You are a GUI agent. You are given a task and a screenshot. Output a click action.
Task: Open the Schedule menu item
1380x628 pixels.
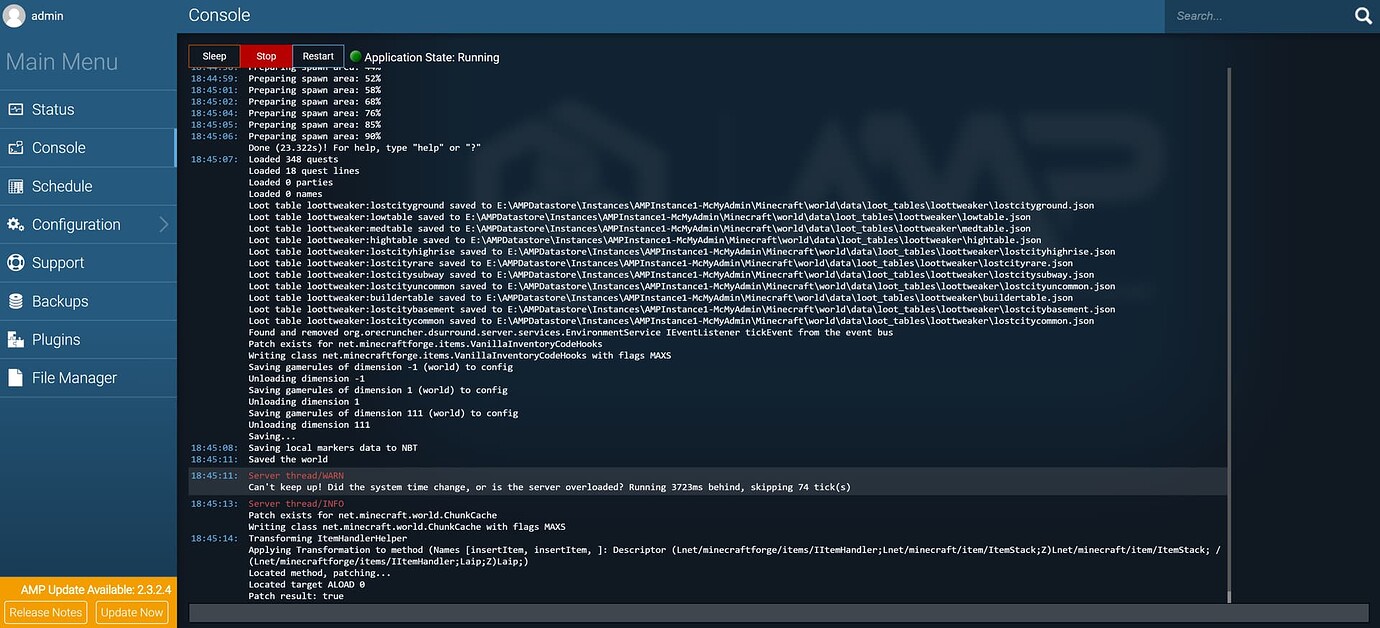(x=62, y=187)
